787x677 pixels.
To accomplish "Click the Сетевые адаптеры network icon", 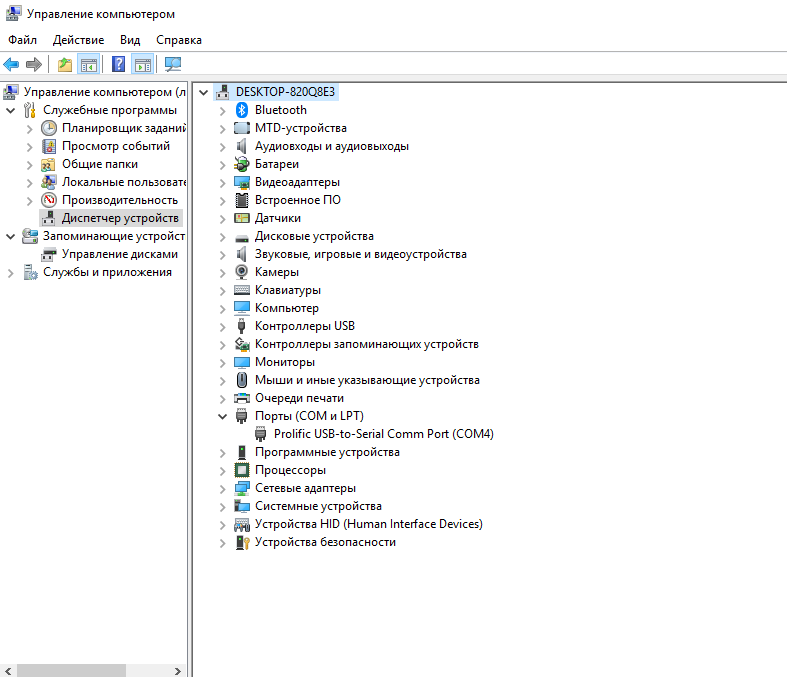I will (x=242, y=488).
